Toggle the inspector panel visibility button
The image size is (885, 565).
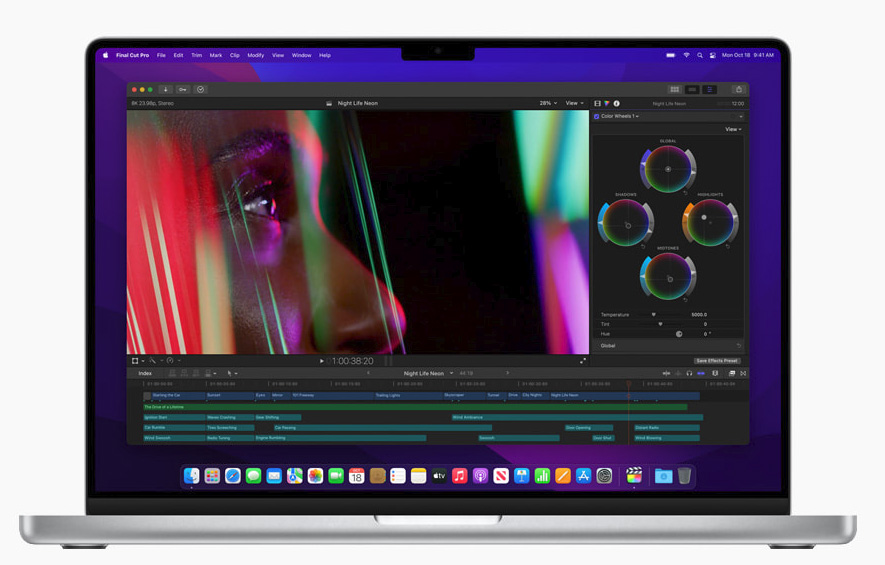709,89
